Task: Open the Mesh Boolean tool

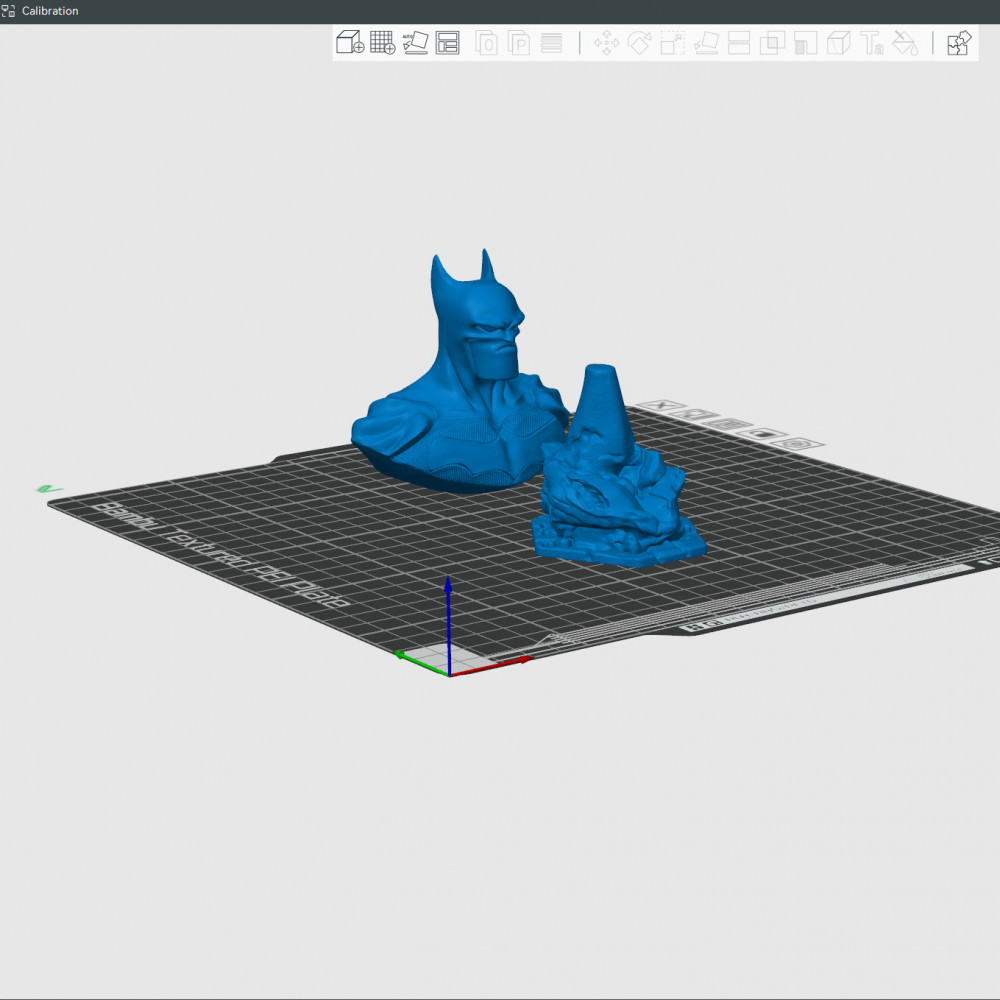Action: (772, 43)
